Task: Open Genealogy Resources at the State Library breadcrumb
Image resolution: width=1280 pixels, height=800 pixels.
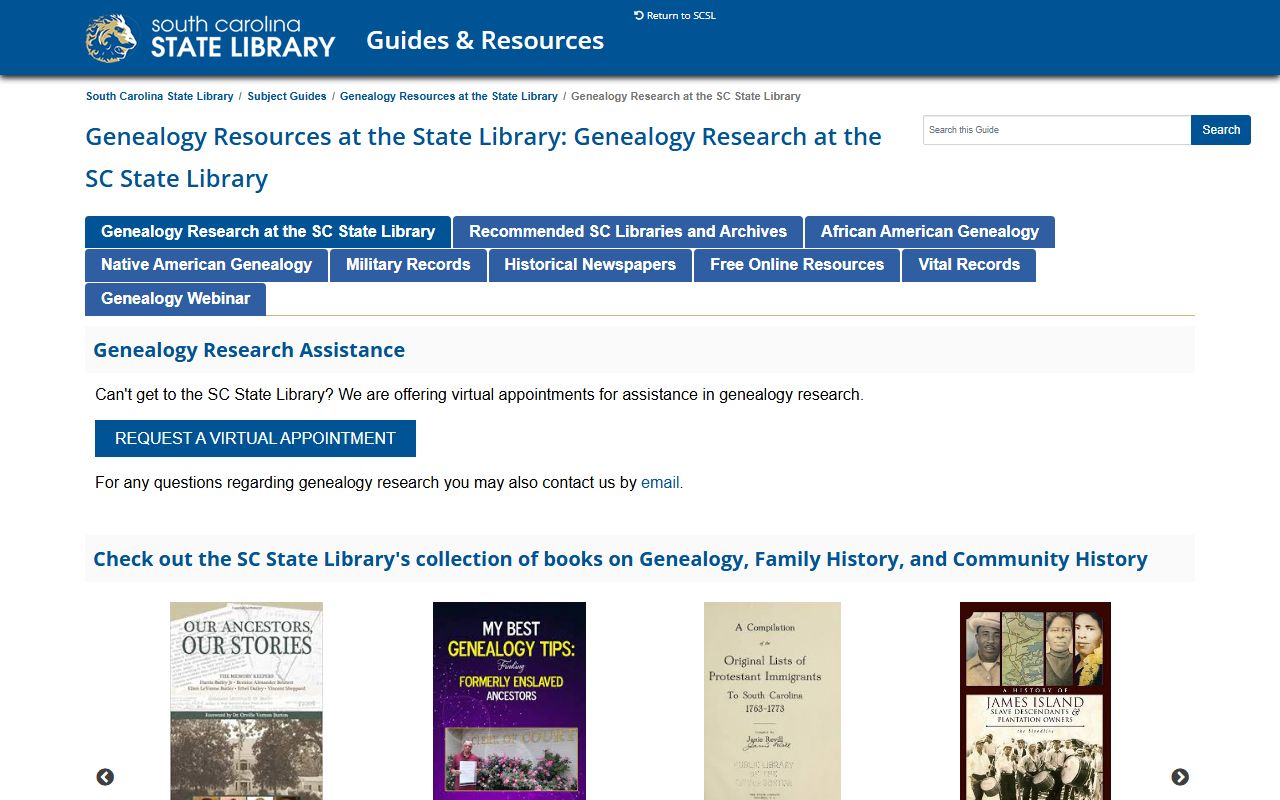Action: [x=449, y=96]
